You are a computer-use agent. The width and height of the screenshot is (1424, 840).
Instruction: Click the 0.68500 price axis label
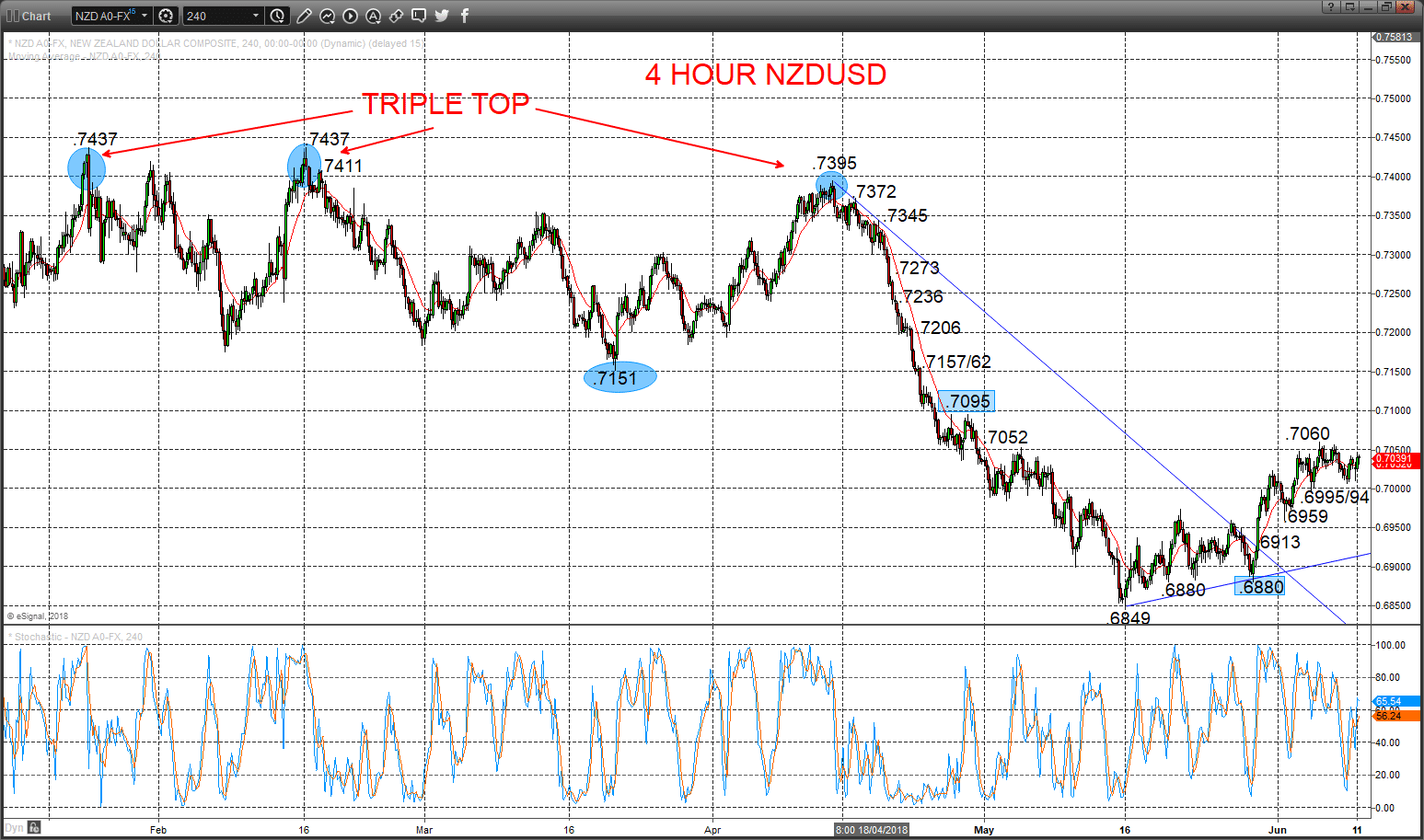[x=1393, y=605]
